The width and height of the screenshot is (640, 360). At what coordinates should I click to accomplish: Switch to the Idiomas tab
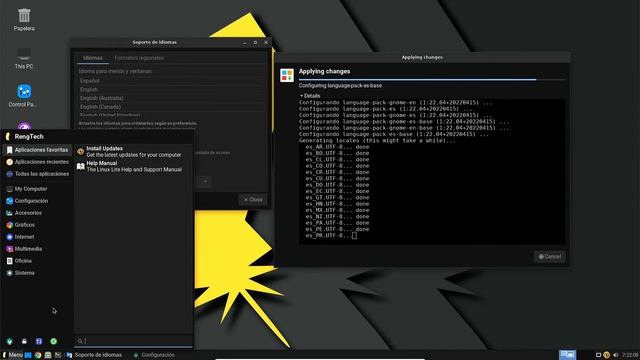[93, 58]
